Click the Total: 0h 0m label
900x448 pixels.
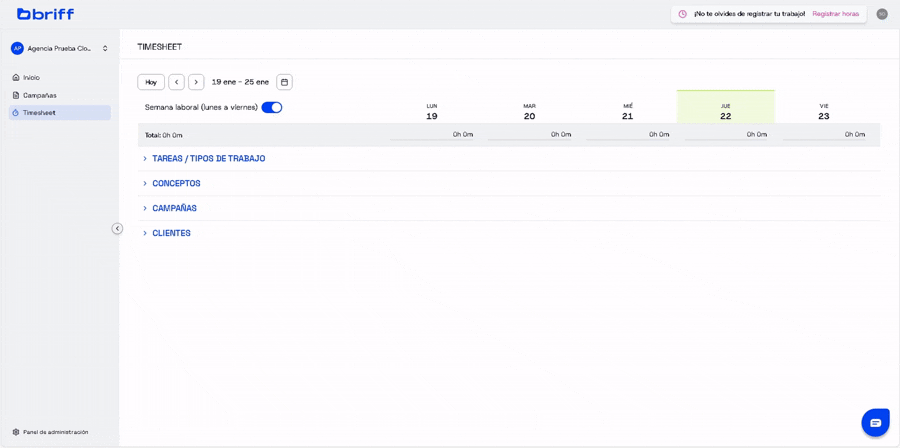tap(164, 135)
